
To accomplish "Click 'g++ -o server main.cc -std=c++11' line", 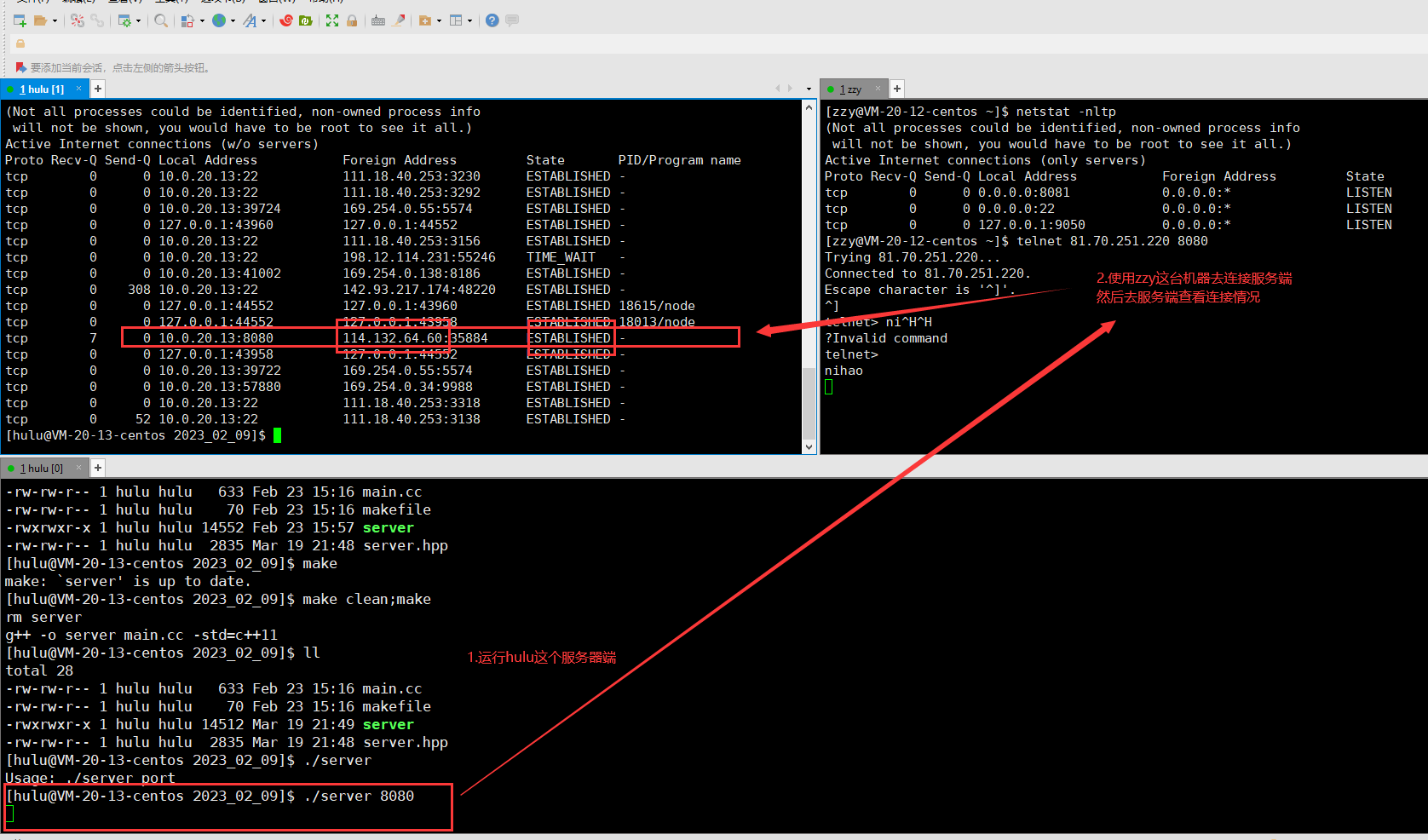I will 141,635.
